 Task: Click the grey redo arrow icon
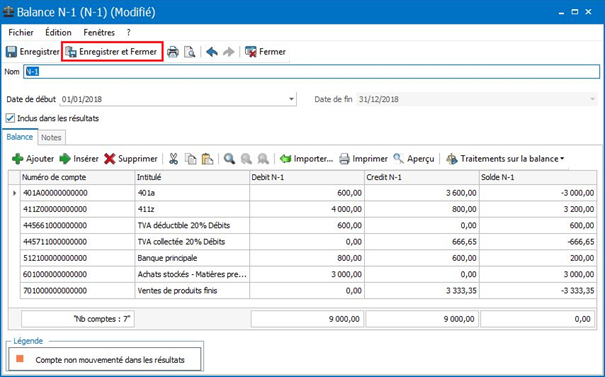(229, 52)
